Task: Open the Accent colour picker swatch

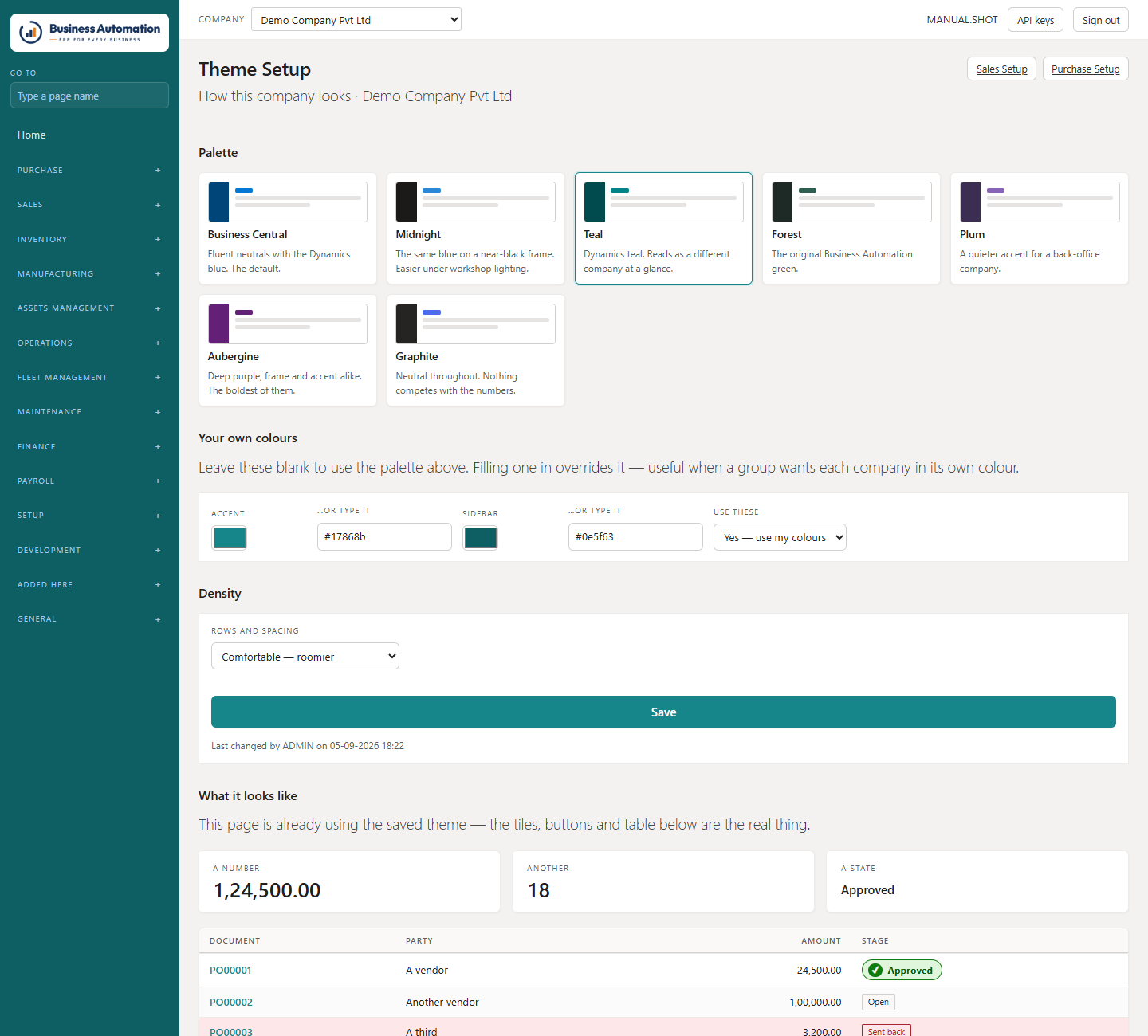Action: [x=229, y=538]
